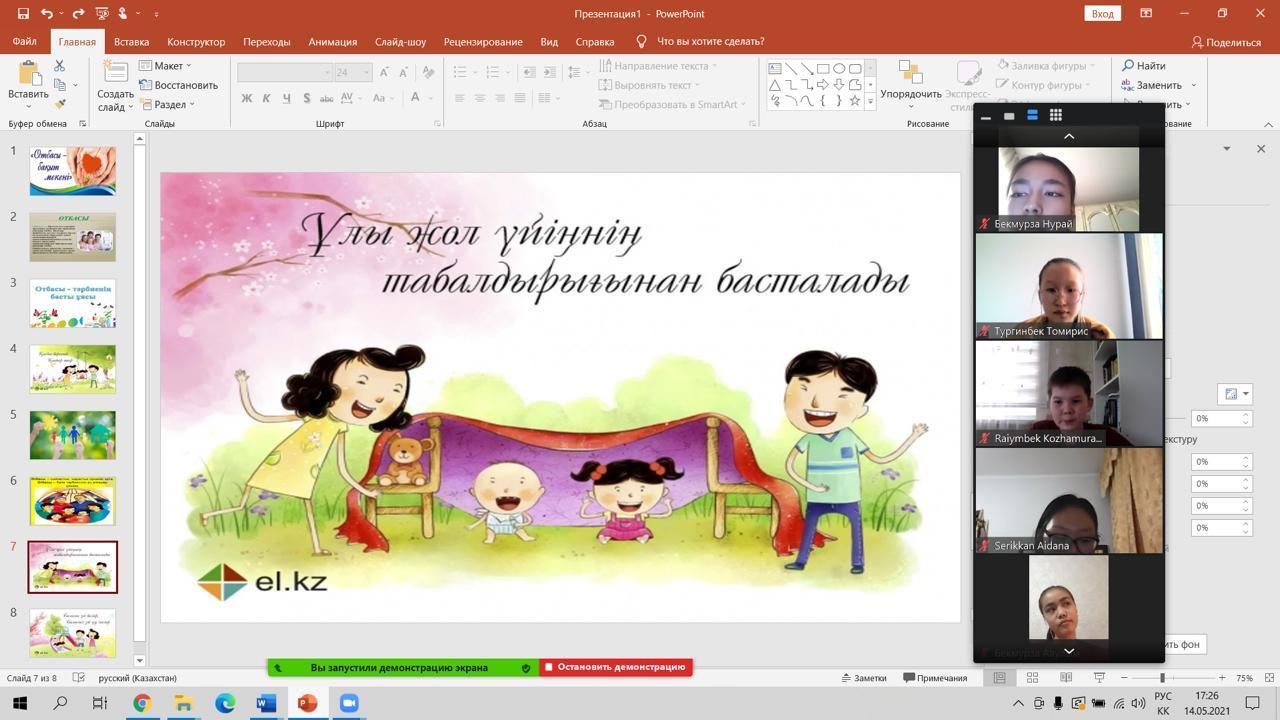Expand the Layout (Макет) dropdown

coord(166,66)
